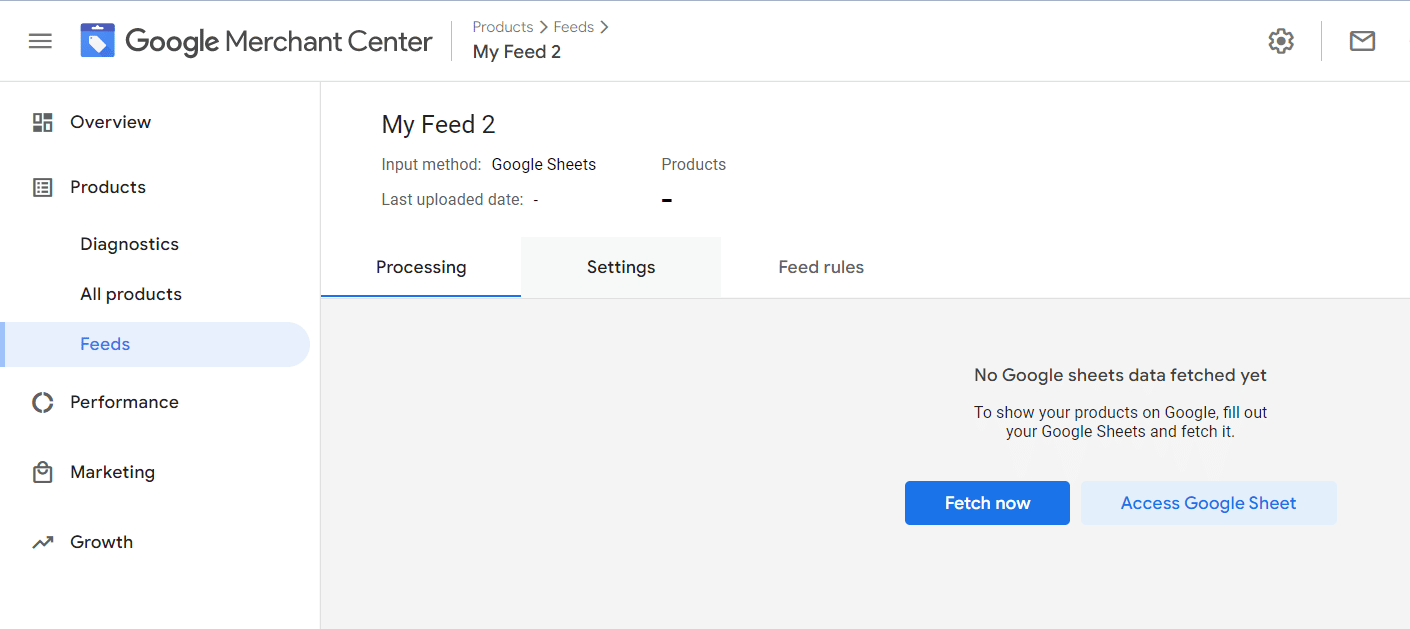Click the Access Google Sheet button
Screen dimensions: 1410x629
point(1208,503)
